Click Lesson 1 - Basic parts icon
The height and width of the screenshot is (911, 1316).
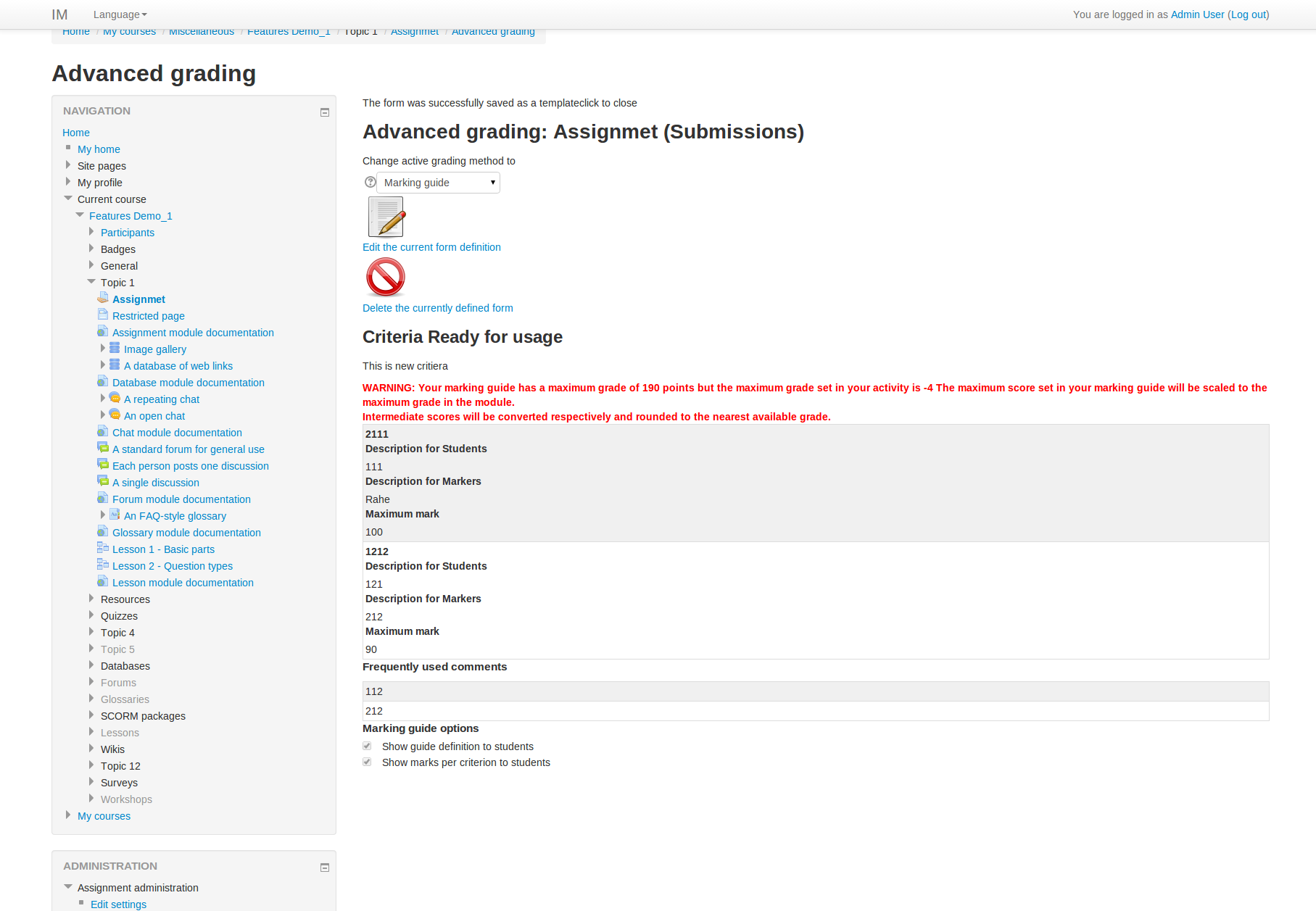pyautogui.click(x=103, y=548)
